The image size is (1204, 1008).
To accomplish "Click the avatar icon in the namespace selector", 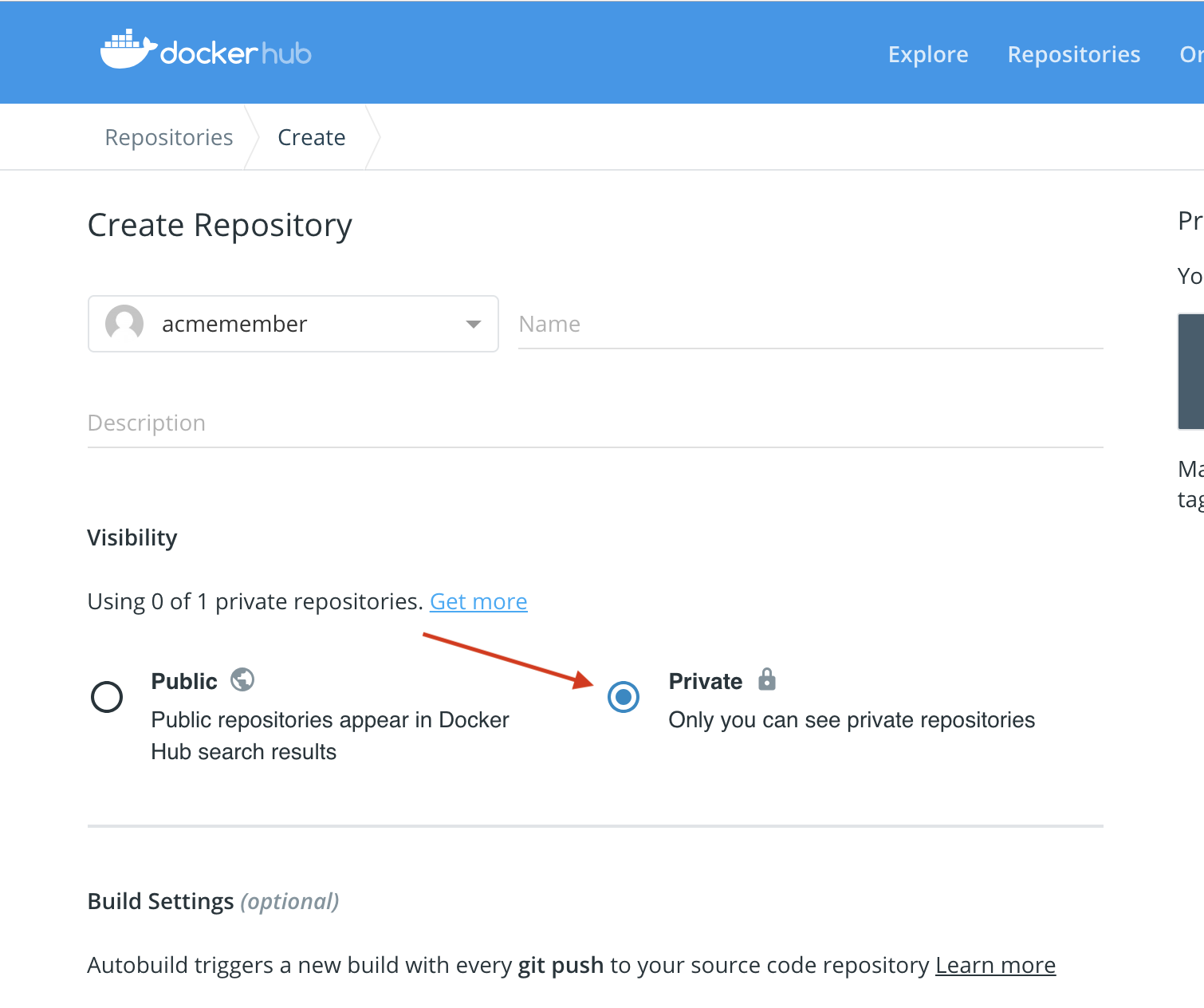I will [124, 324].
